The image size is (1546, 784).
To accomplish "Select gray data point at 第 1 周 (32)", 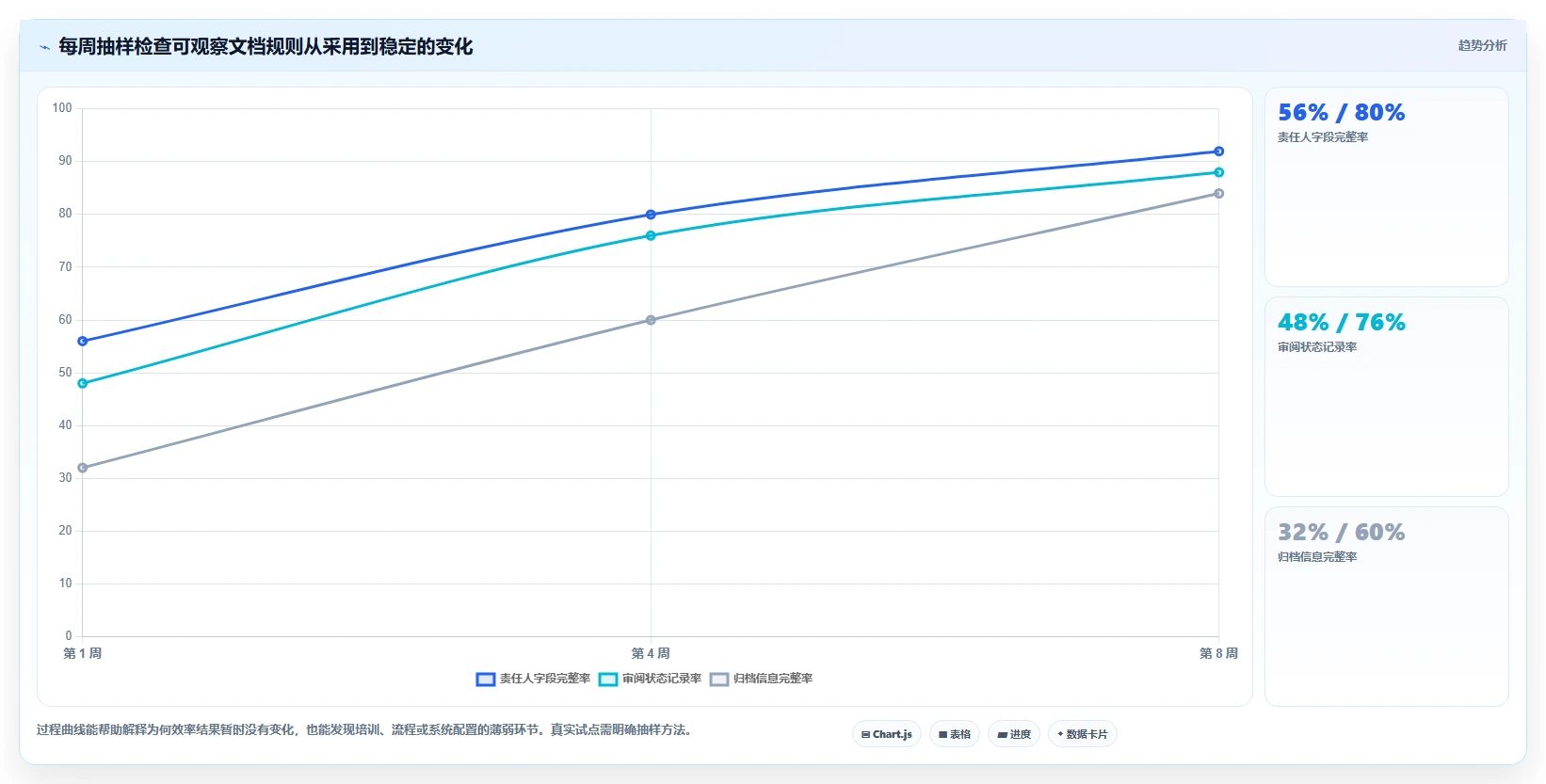I will 83,468.
